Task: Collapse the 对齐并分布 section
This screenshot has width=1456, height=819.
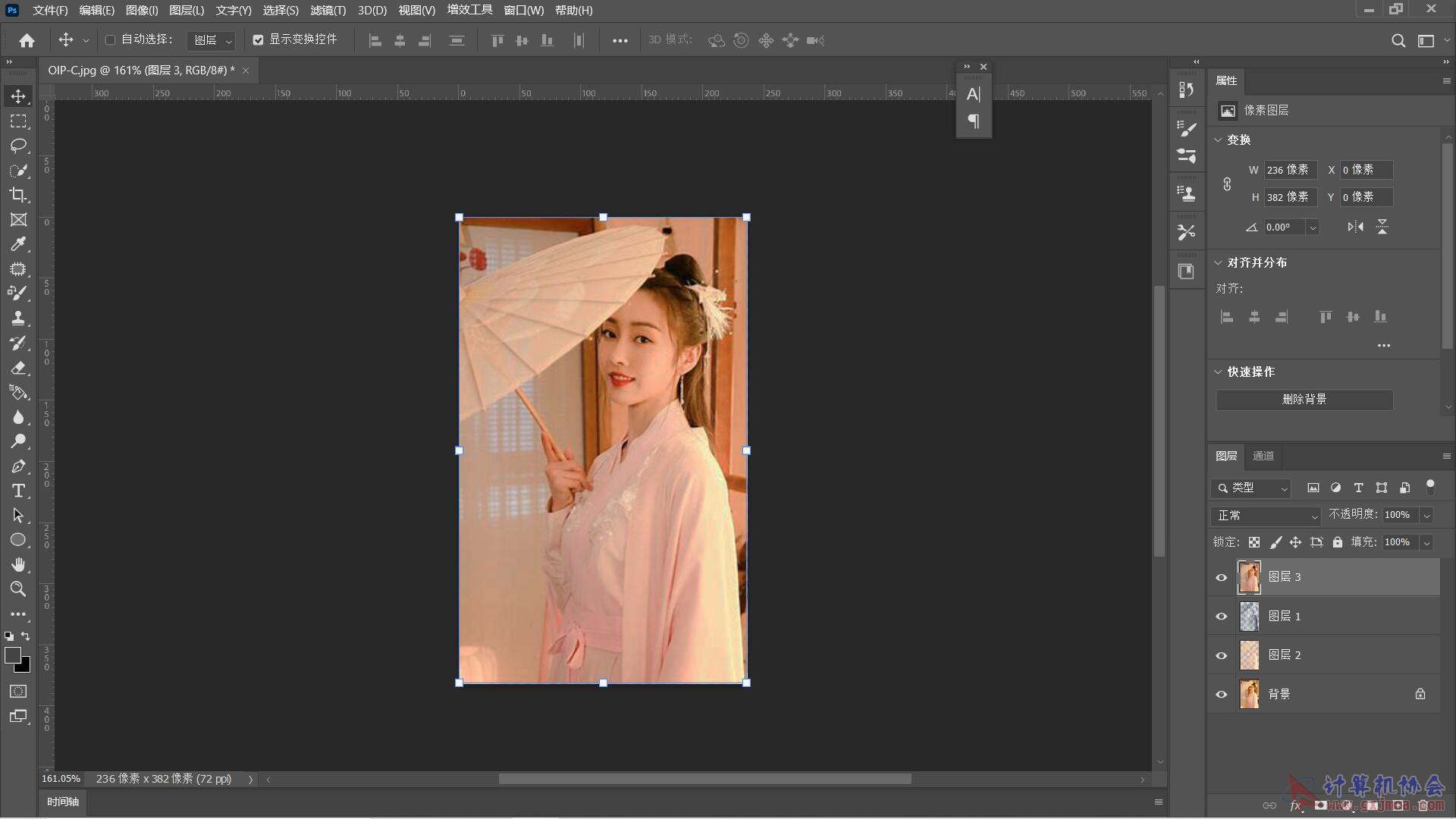Action: [x=1218, y=263]
